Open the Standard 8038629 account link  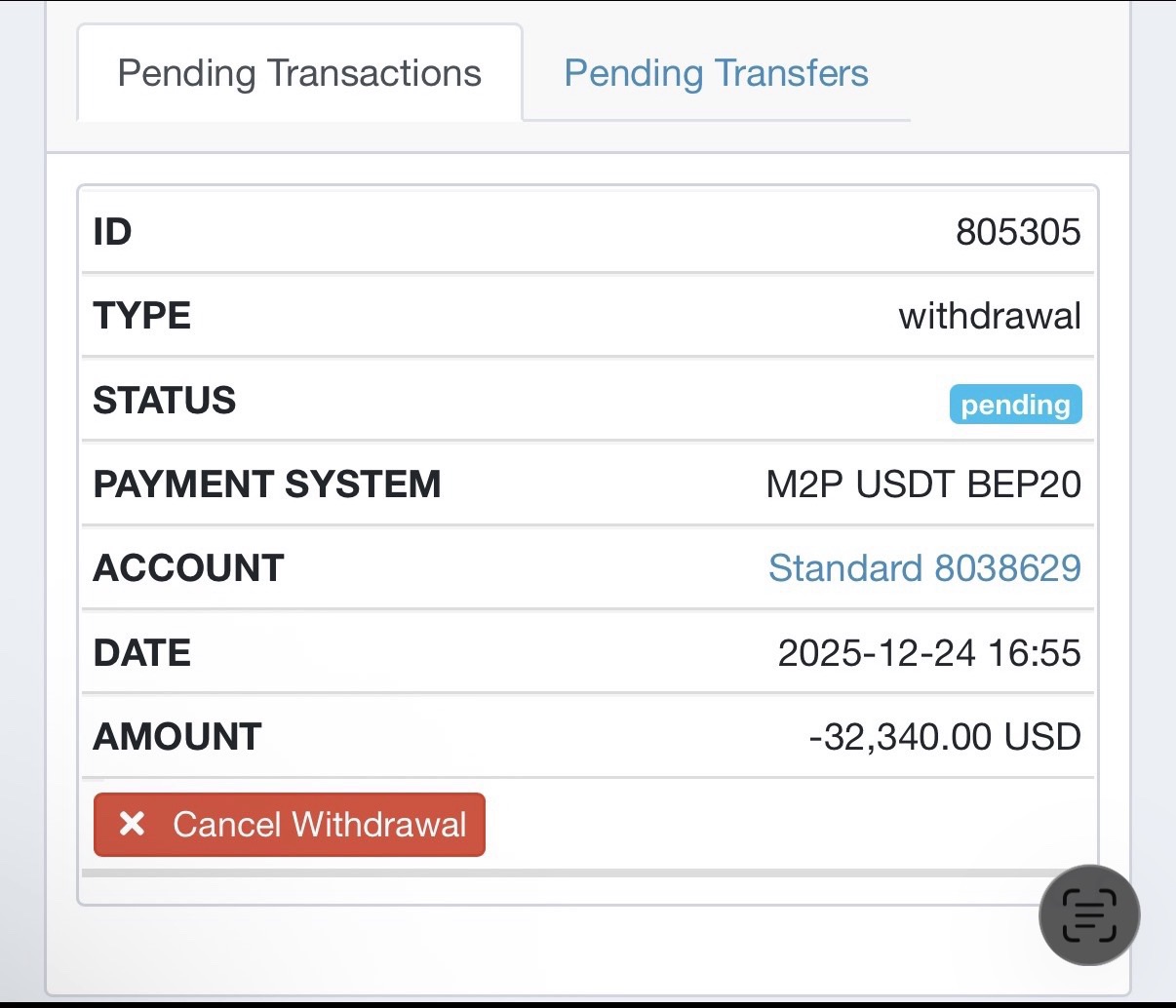924,568
